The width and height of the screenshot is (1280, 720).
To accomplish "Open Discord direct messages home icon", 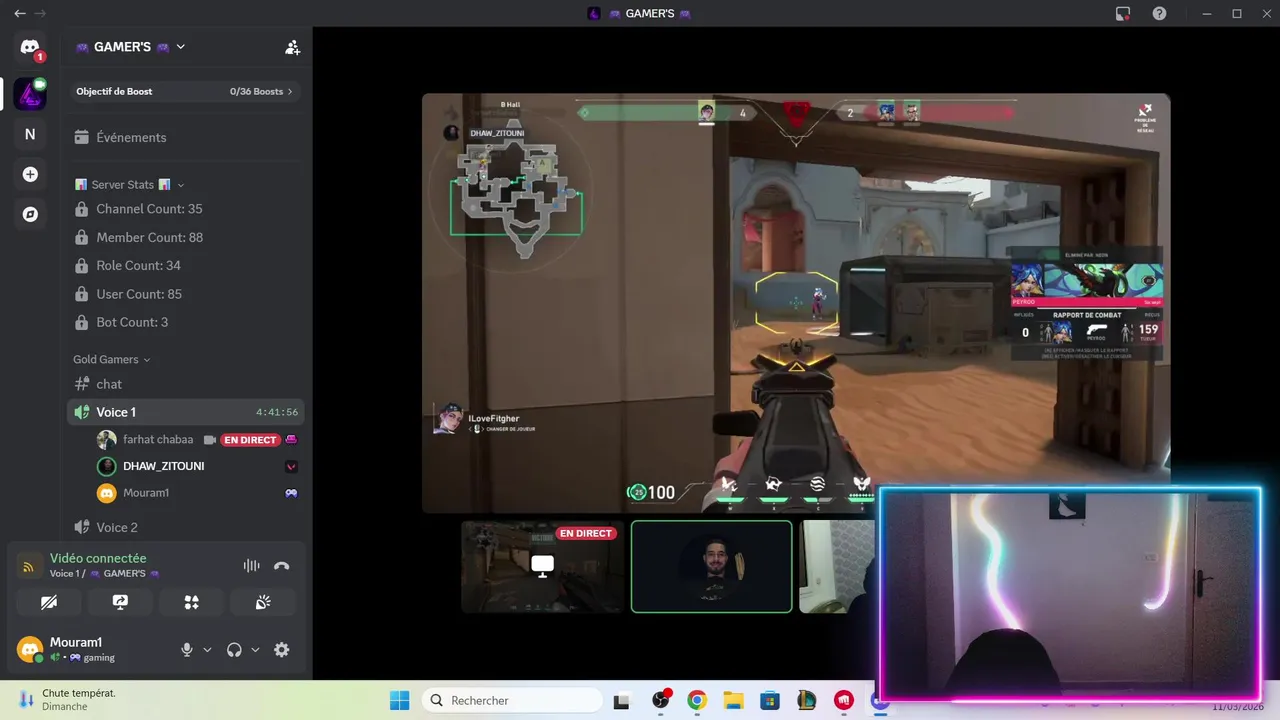I will coord(30,48).
